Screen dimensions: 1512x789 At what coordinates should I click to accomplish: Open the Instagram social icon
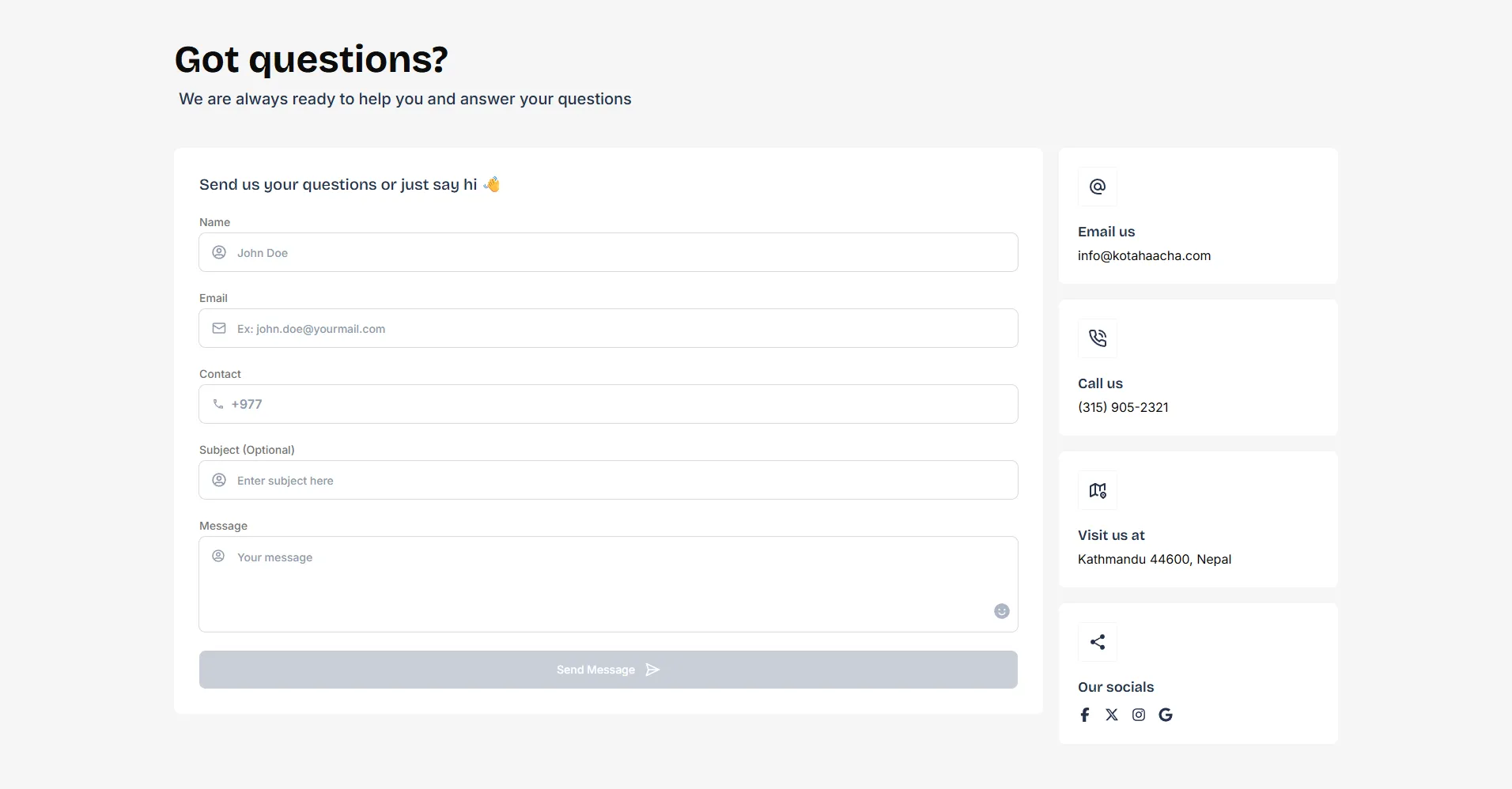pyautogui.click(x=1139, y=715)
